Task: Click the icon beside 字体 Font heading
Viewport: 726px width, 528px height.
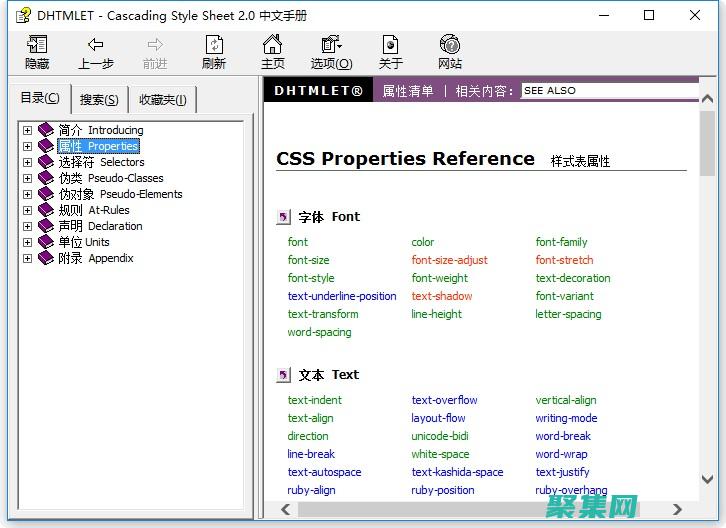Action: (x=283, y=217)
